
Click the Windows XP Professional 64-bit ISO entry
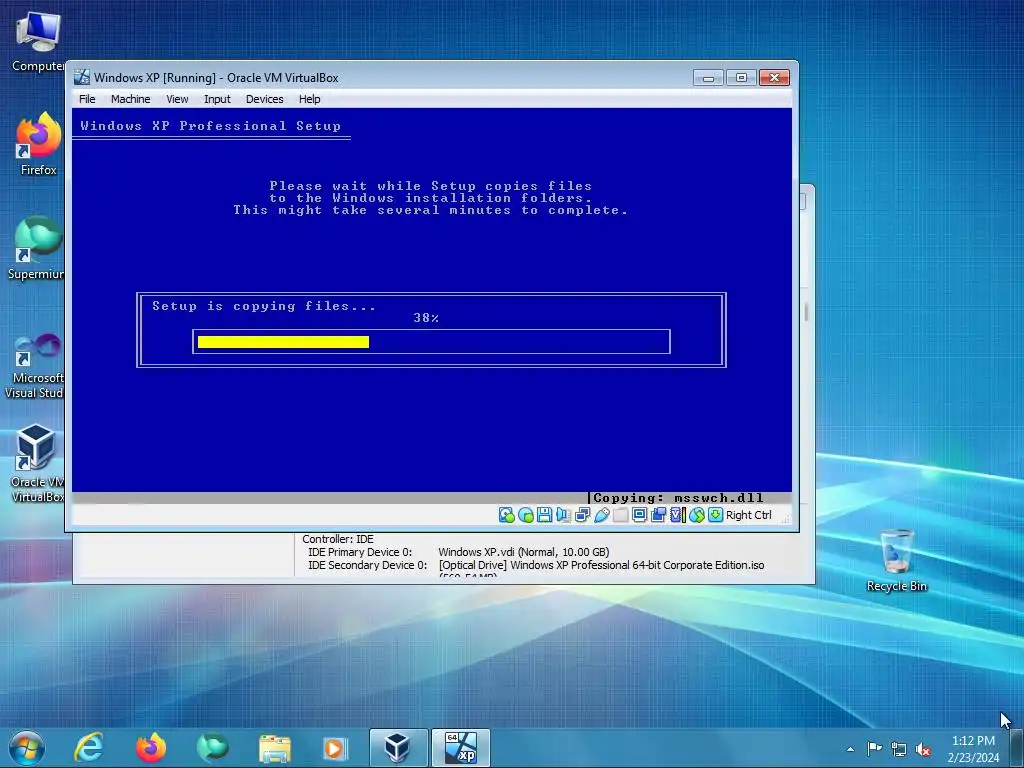tap(601, 566)
